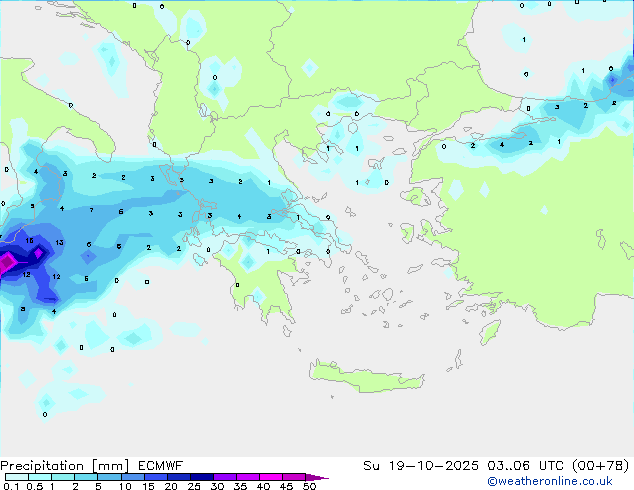Click the 40–45 mm magenta legend swatch
The image size is (634, 490).
click(x=271, y=477)
